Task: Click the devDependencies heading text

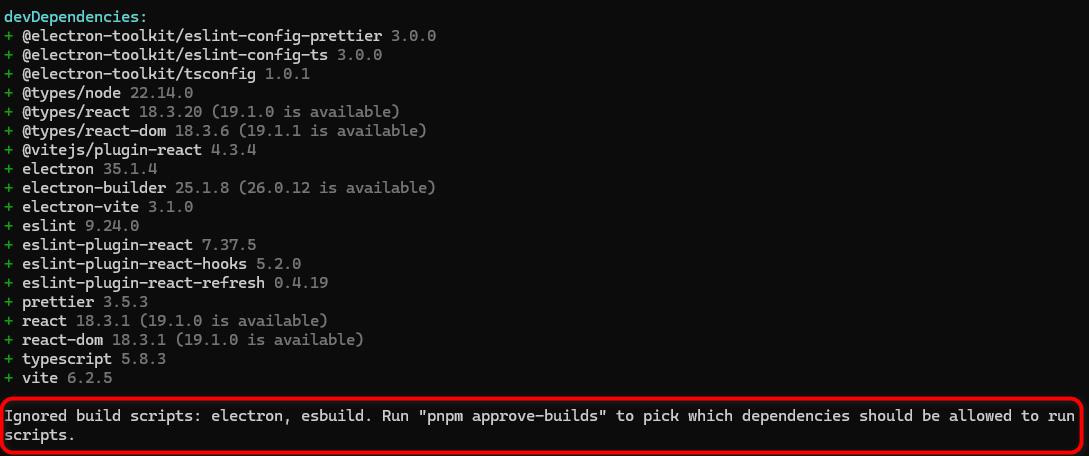Action: click(x=76, y=17)
